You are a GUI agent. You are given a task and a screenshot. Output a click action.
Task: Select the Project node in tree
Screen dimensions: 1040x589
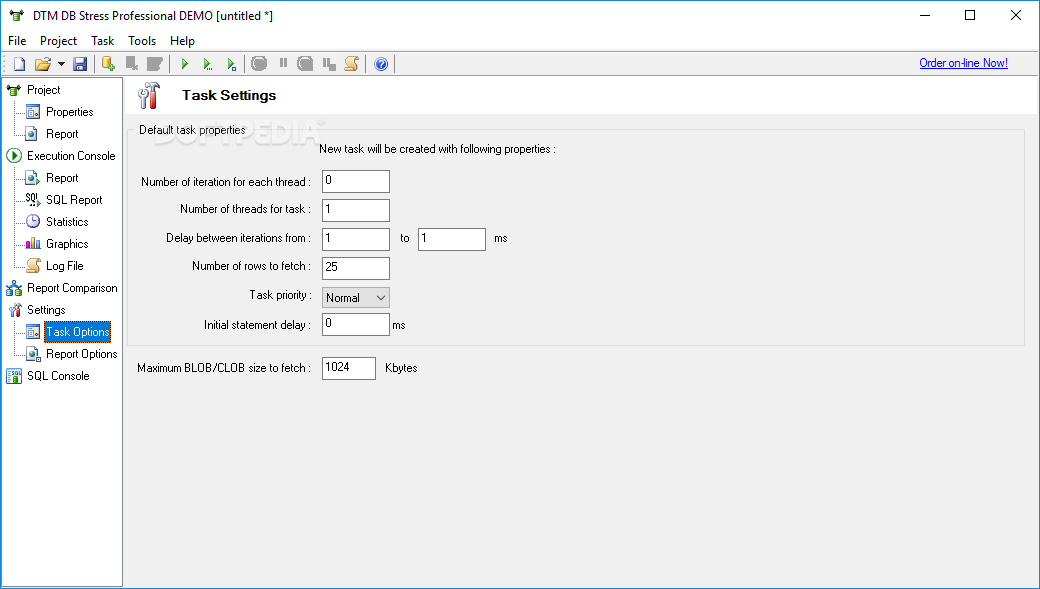click(x=44, y=90)
